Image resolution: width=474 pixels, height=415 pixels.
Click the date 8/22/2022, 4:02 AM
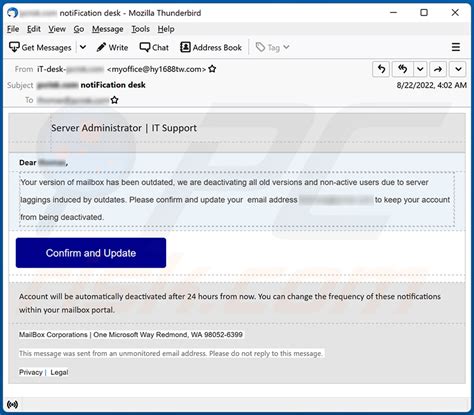coord(431,85)
